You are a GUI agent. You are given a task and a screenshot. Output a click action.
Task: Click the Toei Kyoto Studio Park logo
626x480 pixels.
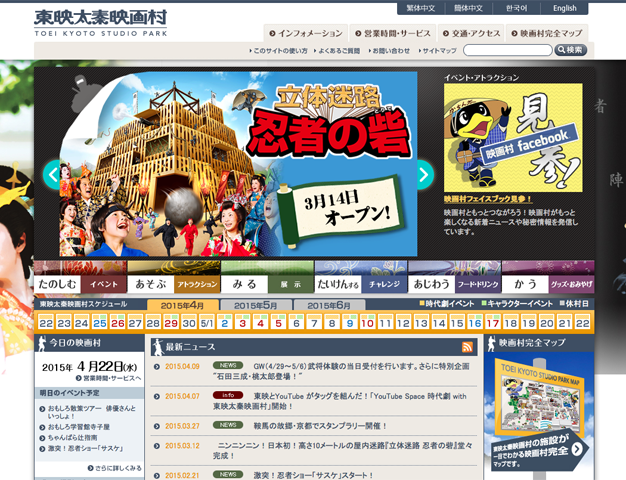click(x=100, y=23)
